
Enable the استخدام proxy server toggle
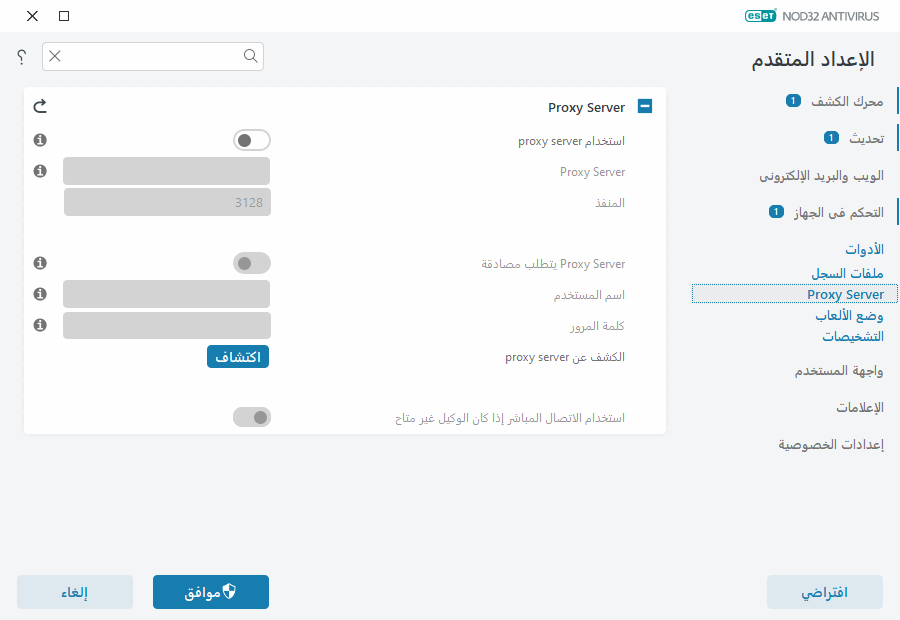click(252, 140)
